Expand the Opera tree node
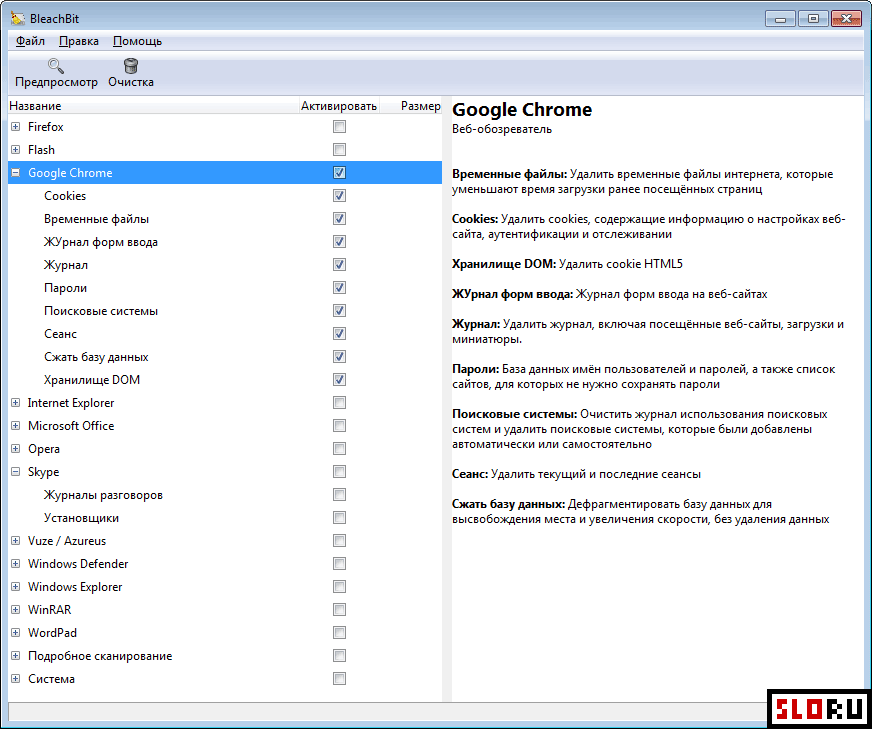This screenshot has width=872, height=729. 16,448
